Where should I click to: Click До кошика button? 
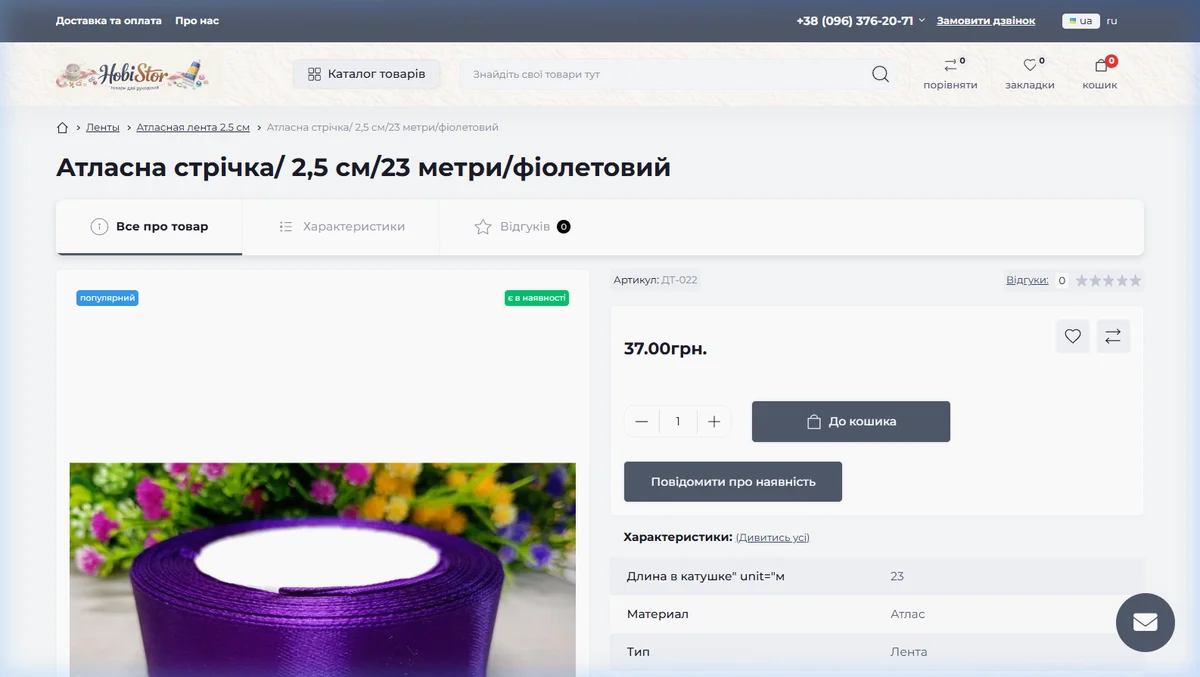(x=851, y=422)
